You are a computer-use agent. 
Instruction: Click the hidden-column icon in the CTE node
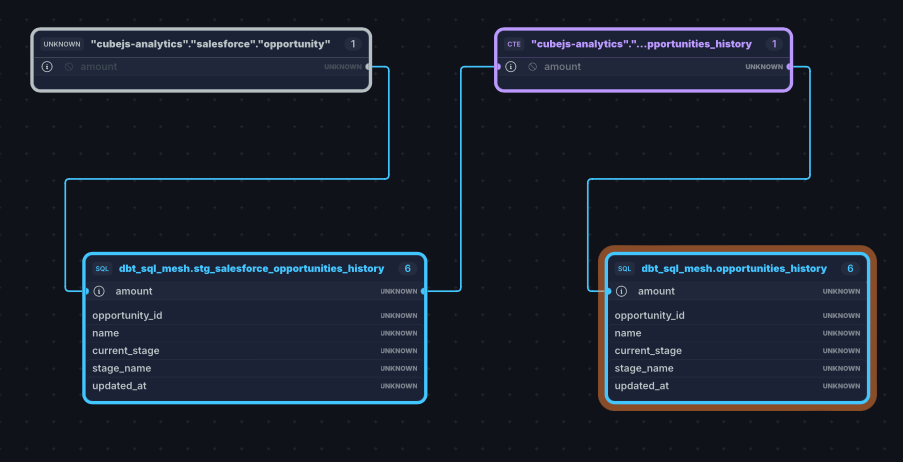tap(533, 67)
